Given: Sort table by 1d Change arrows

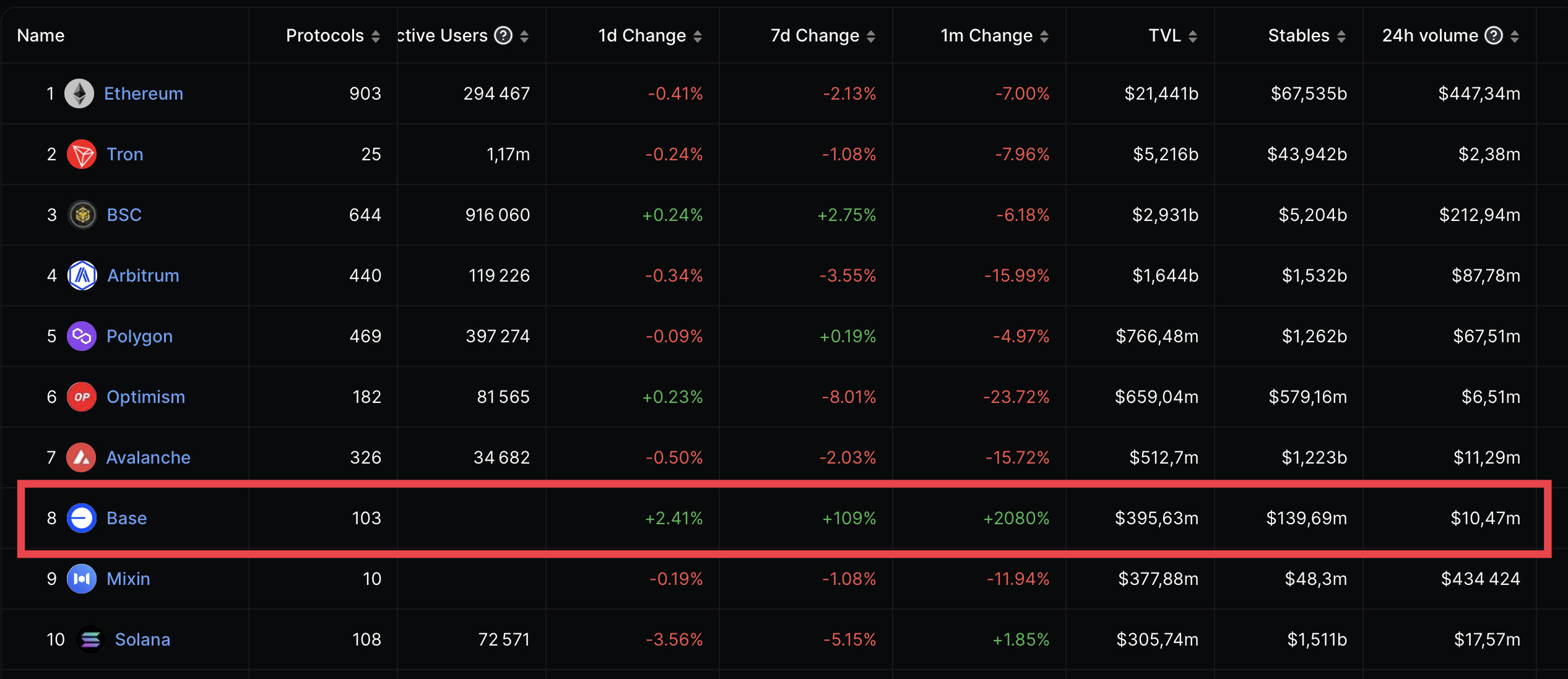Looking at the screenshot, I should point(698,37).
